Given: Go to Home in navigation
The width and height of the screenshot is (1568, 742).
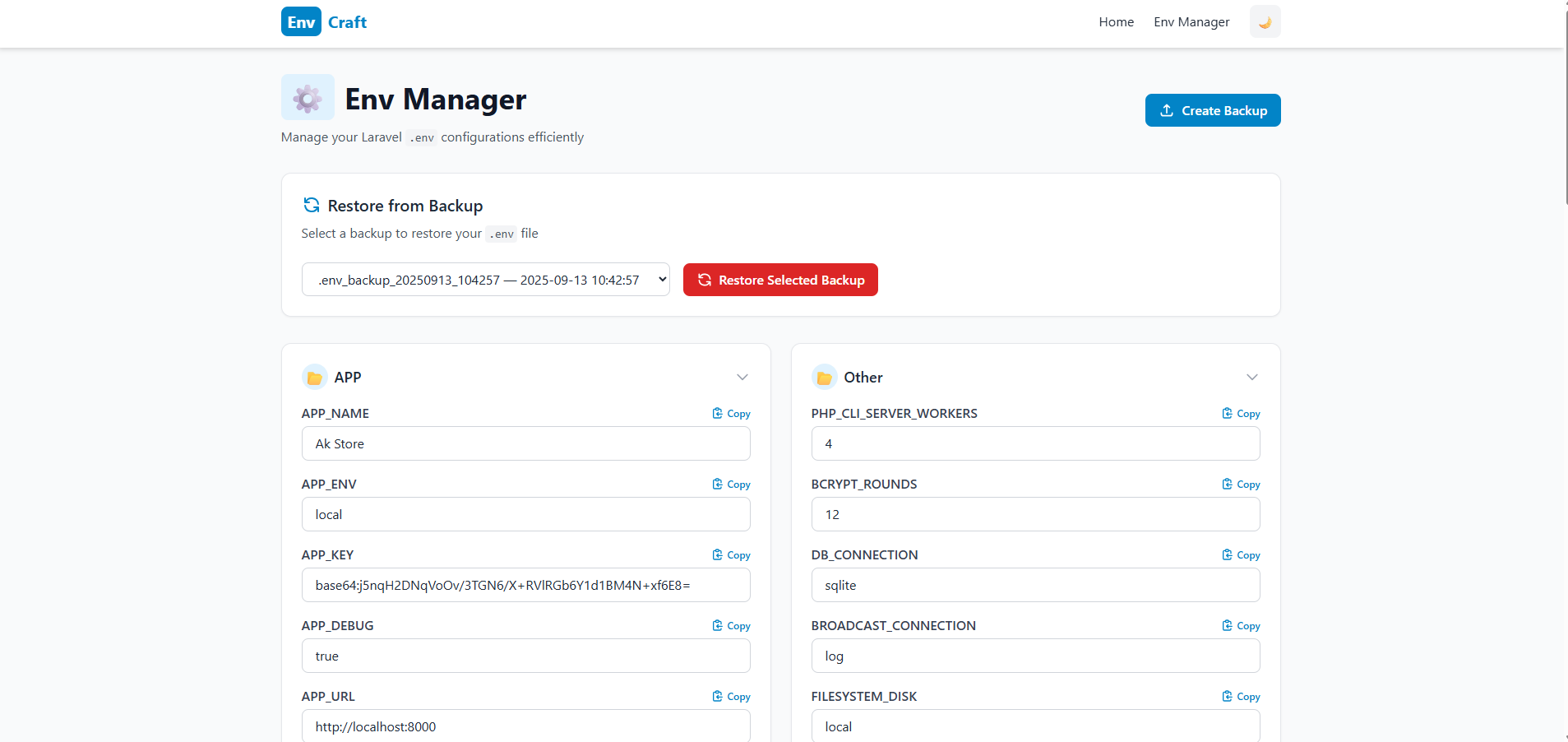Looking at the screenshot, I should tap(1116, 22).
